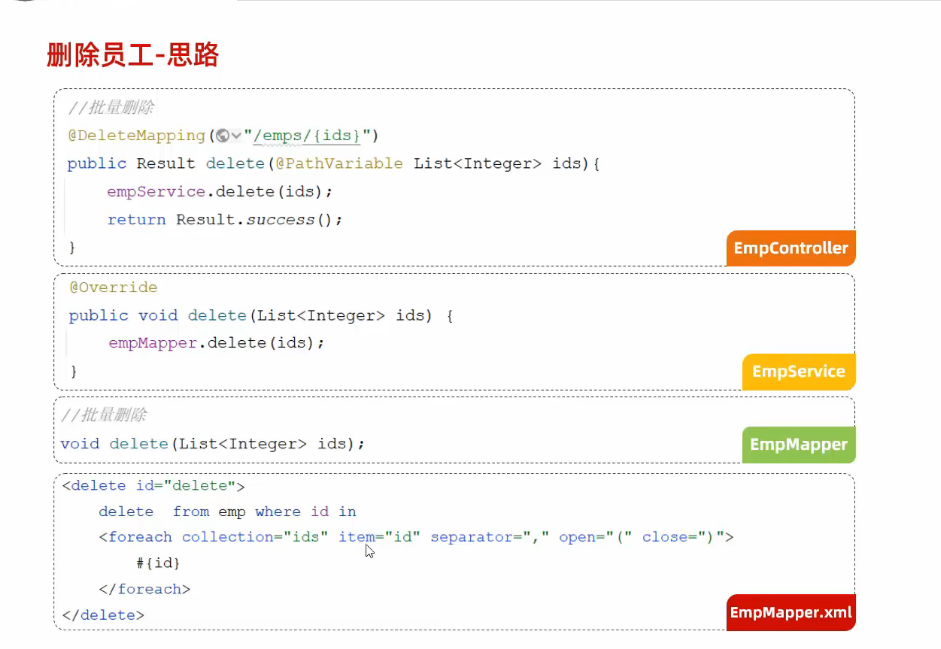Click the empMapper.delete(ids) call
This screenshot has width=941, height=649.
(x=217, y=343)
